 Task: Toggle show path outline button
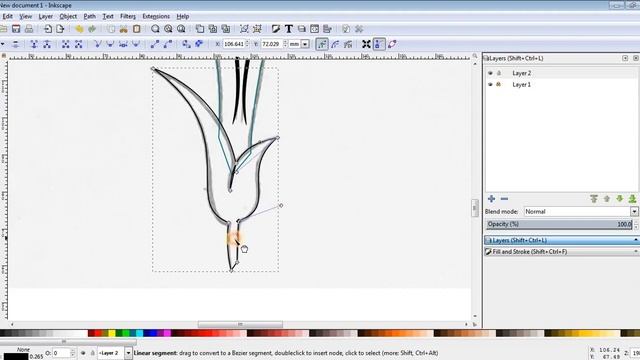tap(392, 44)
